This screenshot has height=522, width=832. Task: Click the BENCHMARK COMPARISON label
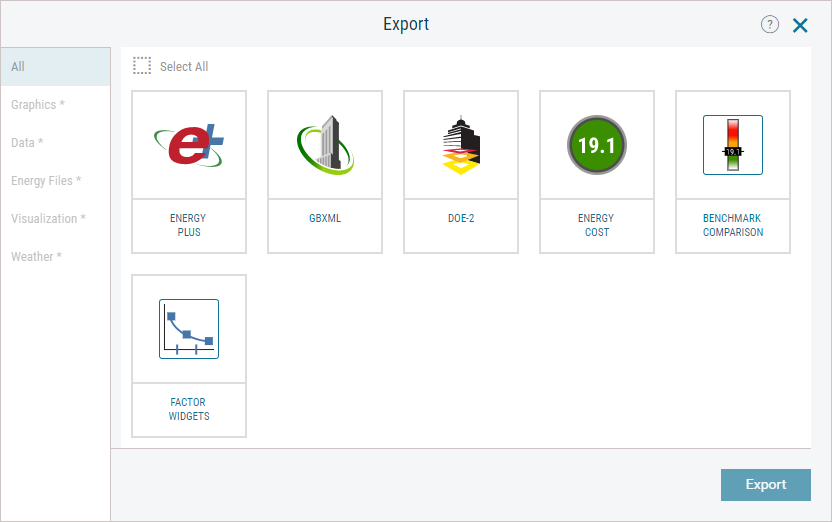pos(733,225)
